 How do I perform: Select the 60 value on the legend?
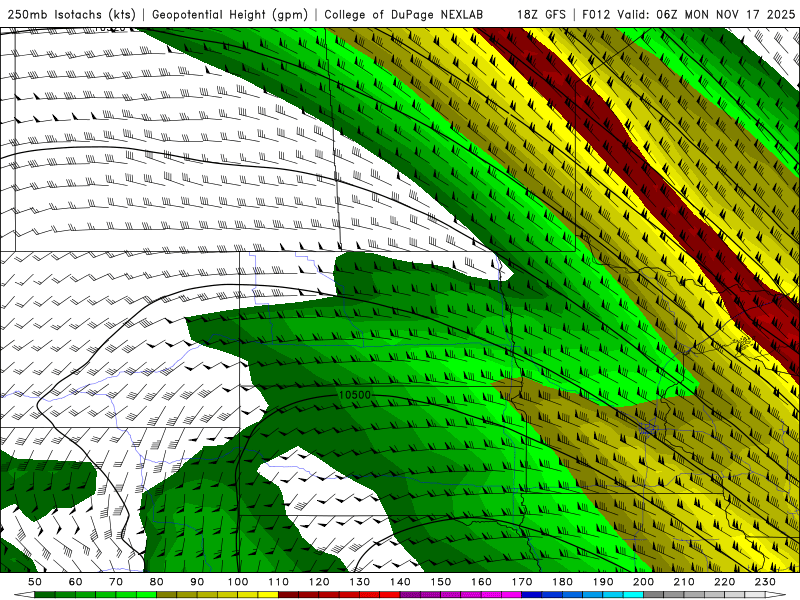[76, 582]
